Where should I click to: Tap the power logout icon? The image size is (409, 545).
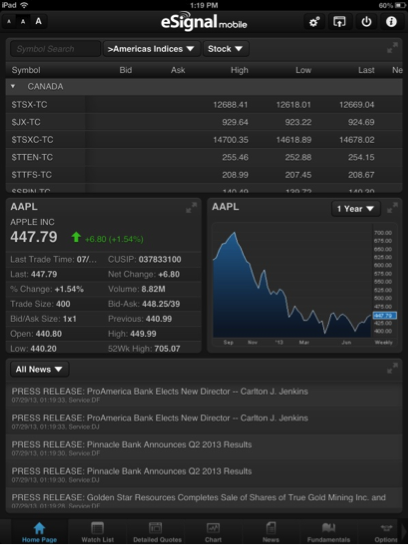point(366,22)
